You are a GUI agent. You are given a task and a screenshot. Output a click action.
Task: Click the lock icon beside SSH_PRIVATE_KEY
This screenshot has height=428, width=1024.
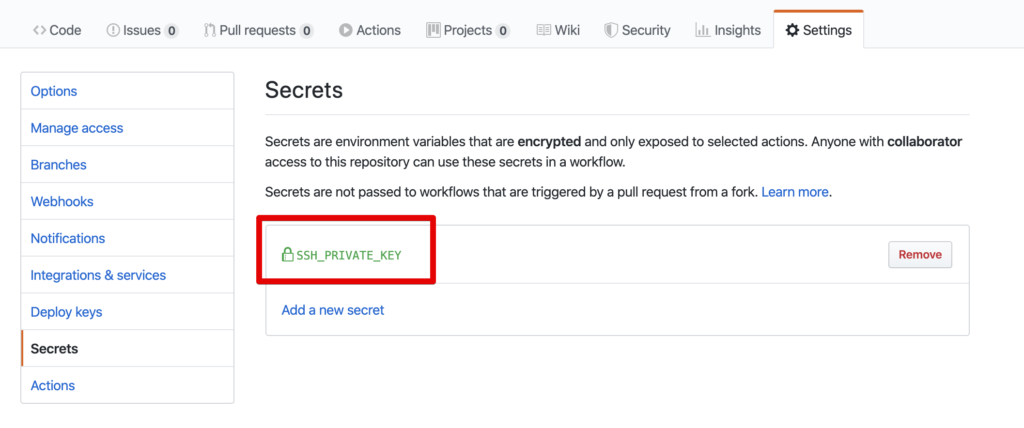[287, 255]
